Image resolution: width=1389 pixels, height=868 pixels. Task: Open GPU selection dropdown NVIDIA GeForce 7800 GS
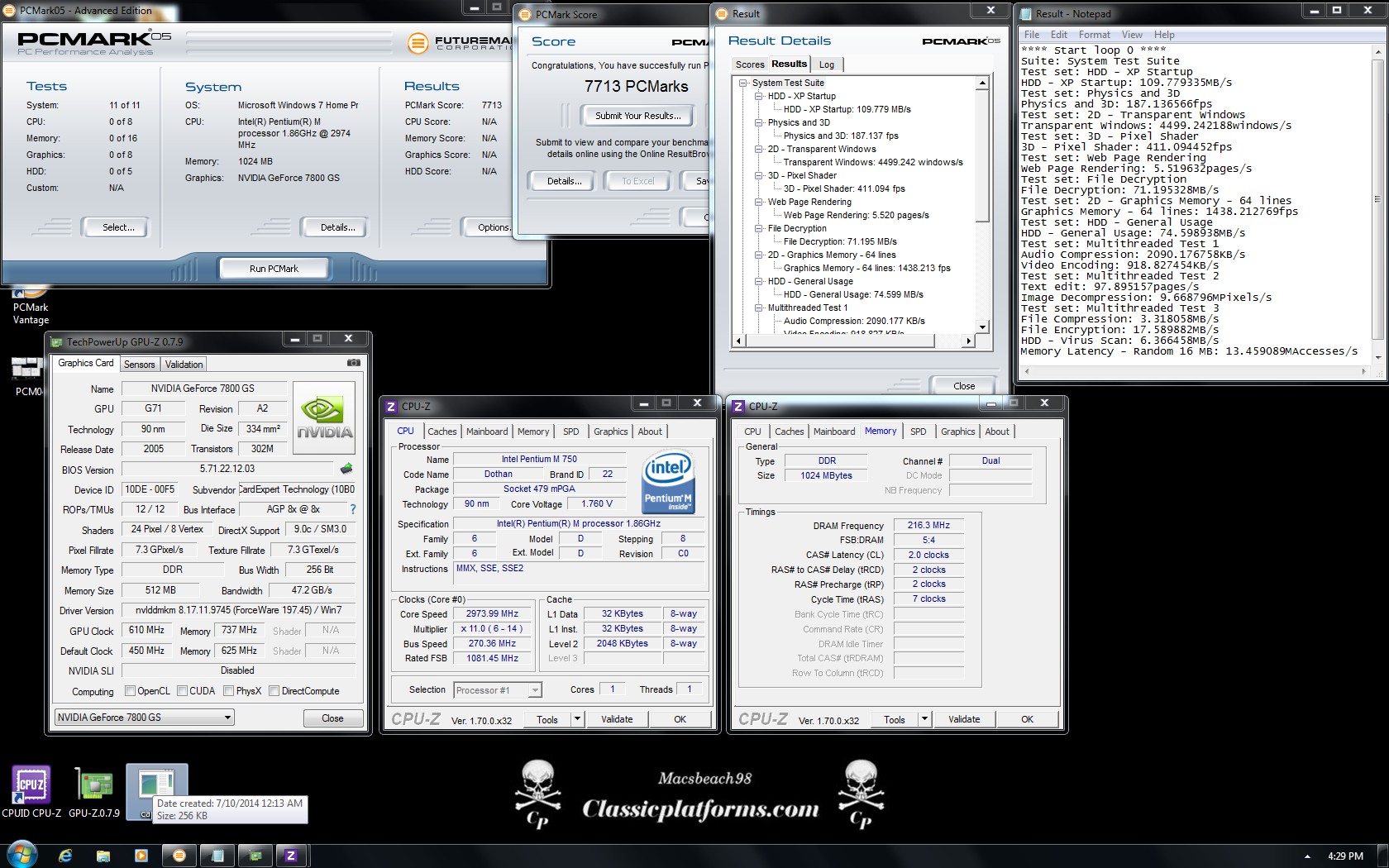pyautogui.click(x=145, y=718)
